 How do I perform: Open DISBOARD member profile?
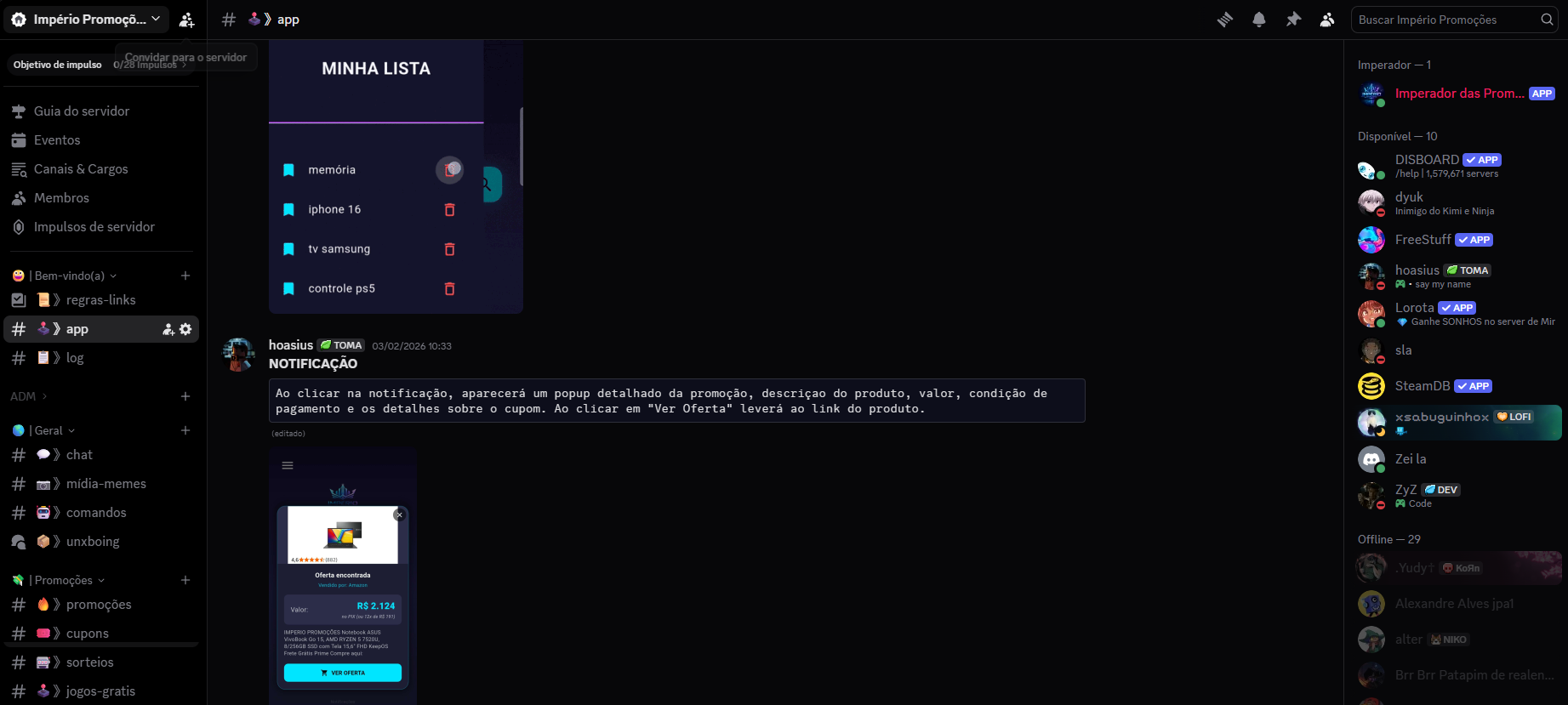[x=1457, y=167]
